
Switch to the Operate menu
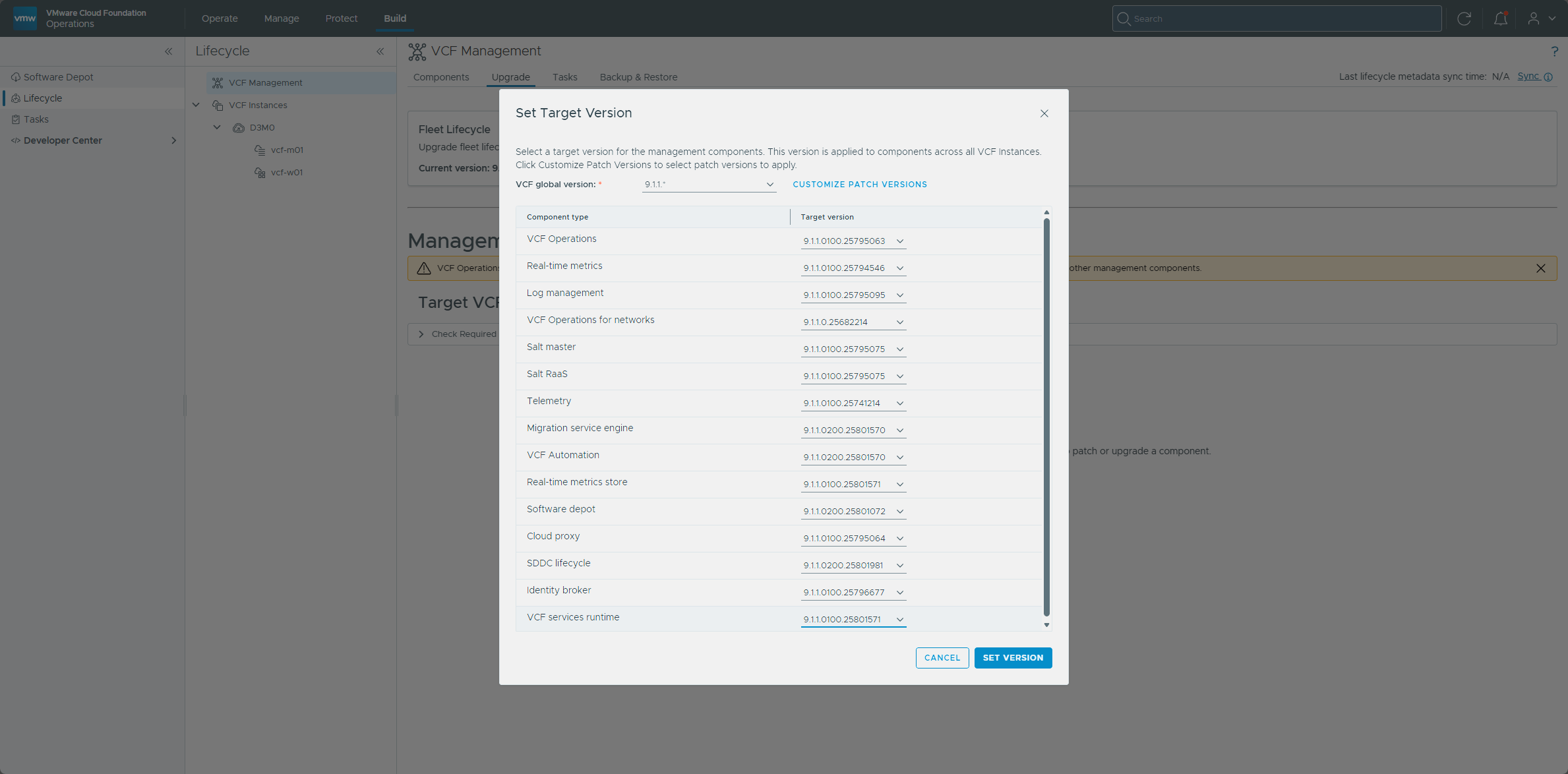[220, 18]
